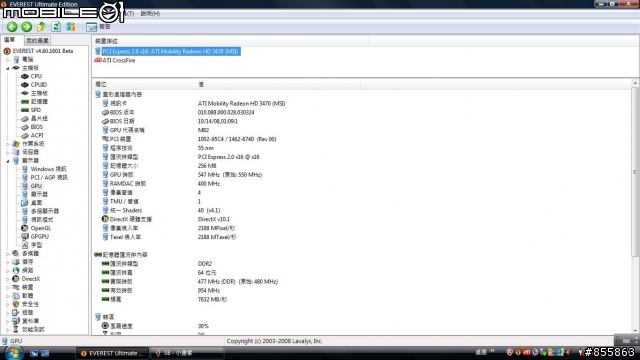
Task: Select the DDR2 bus type value
Action: (205, 264)
